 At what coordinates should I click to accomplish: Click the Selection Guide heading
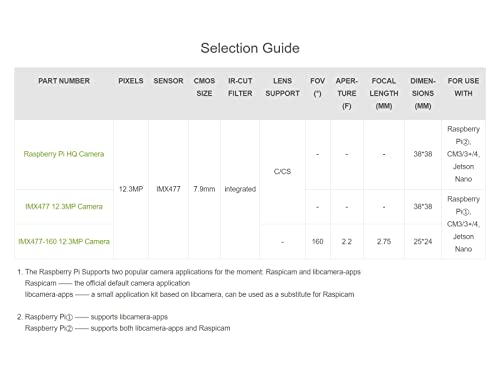[250, 48]
